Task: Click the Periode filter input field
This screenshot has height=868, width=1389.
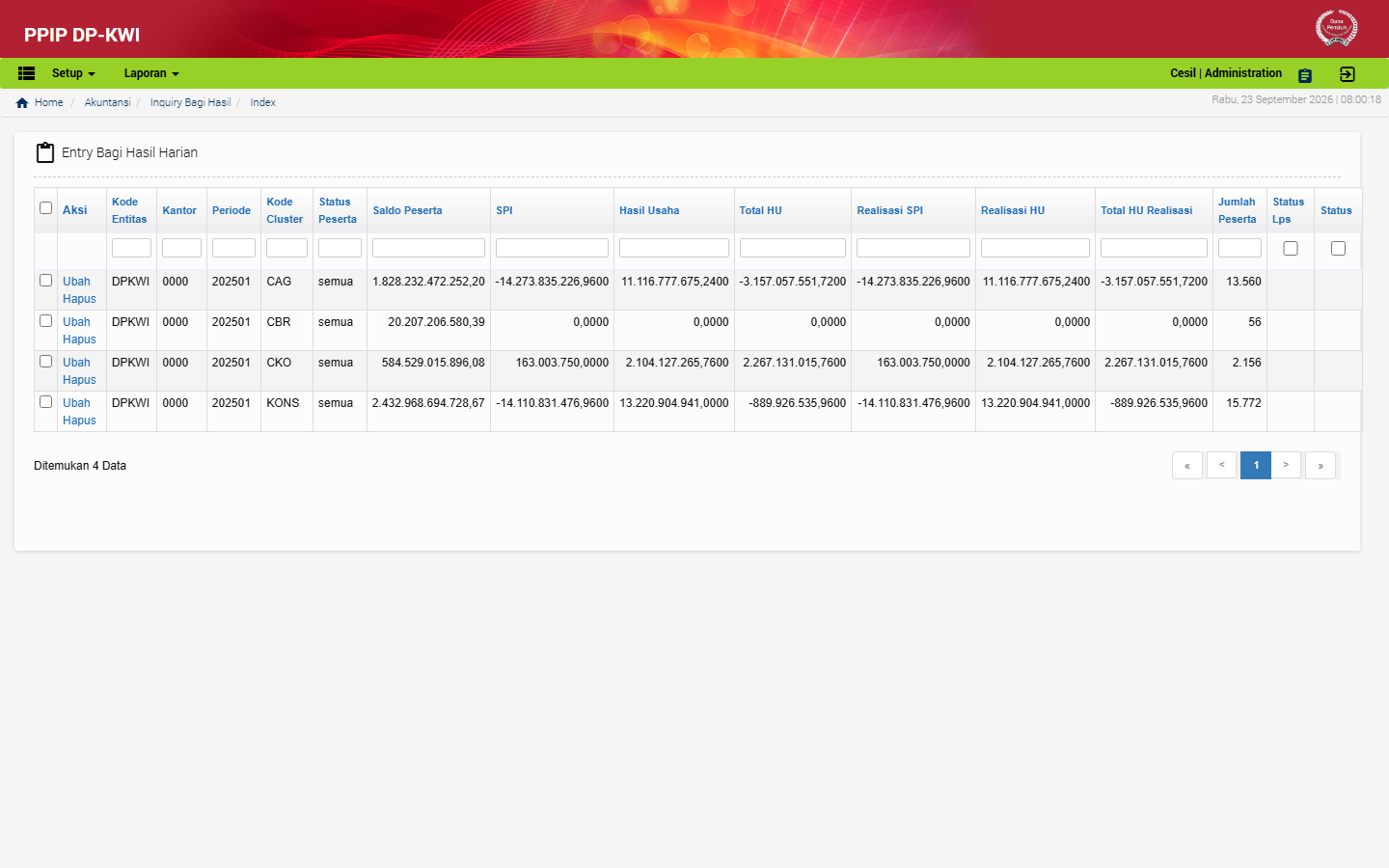Action: (x=233, y=248)
